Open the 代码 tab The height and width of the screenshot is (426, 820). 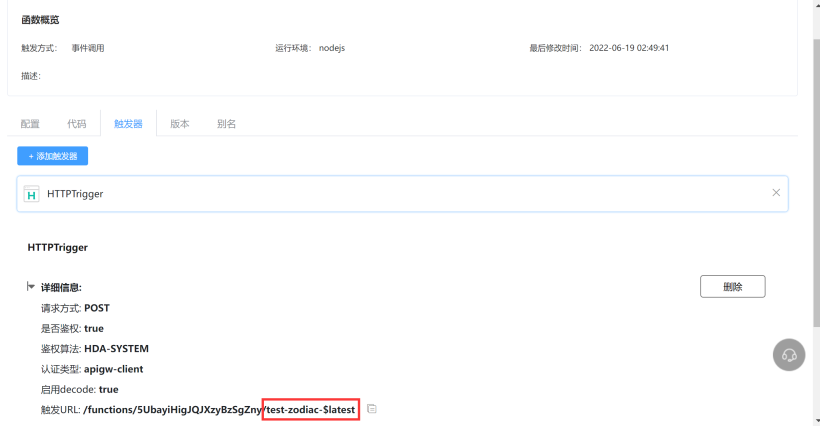(x=77, y=124)
